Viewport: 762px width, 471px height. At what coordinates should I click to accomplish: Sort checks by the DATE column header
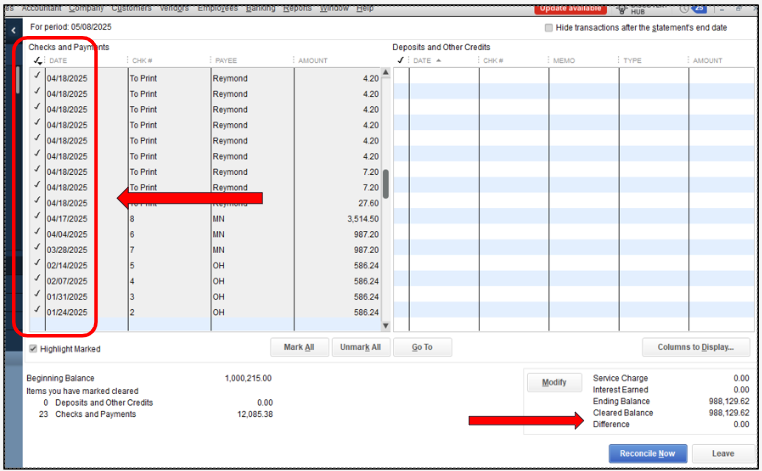tap(58, 60)
